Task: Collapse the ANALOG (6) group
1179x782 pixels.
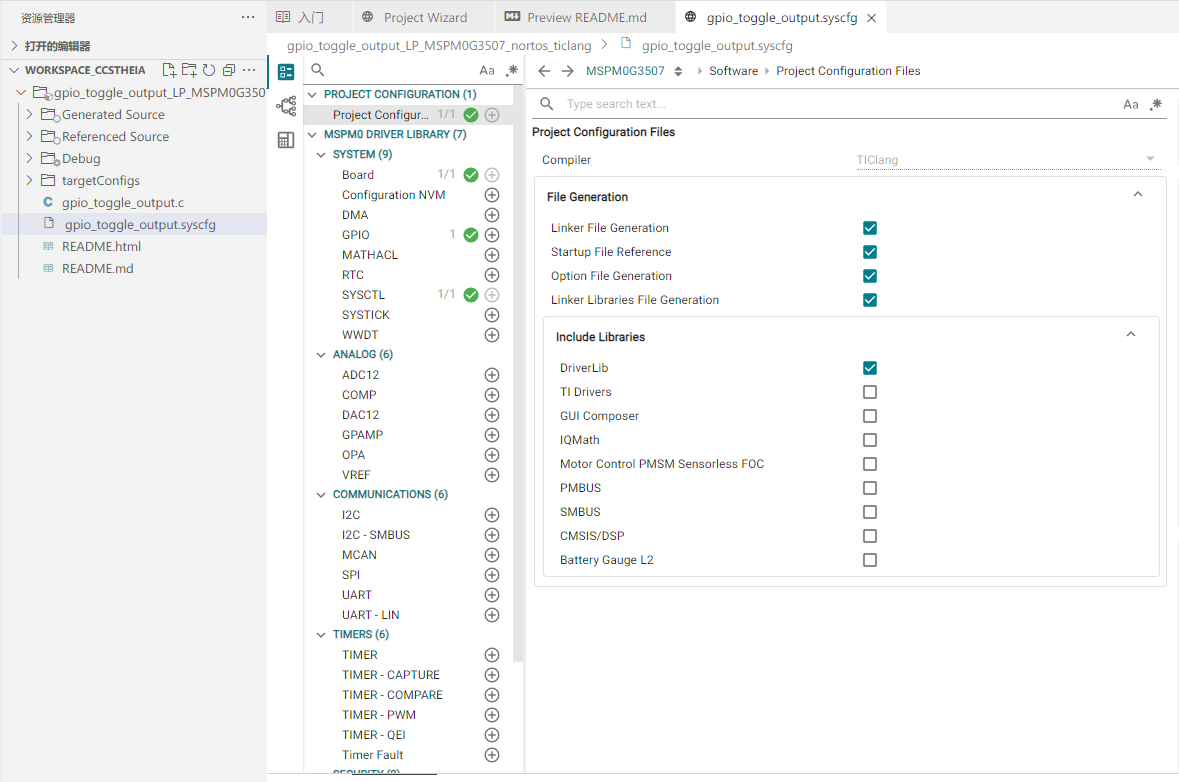Action: coord(321,355)
